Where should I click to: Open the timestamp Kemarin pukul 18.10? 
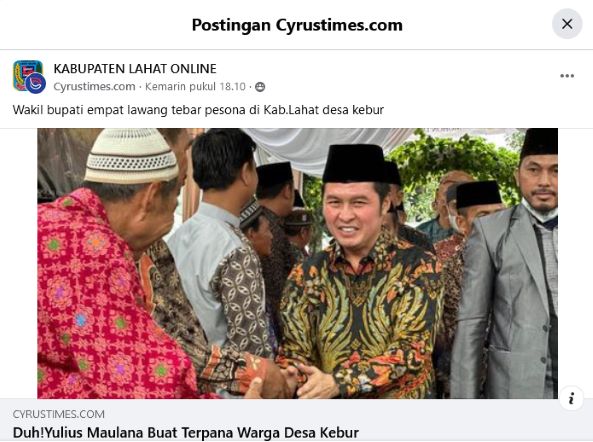[196, 87]
